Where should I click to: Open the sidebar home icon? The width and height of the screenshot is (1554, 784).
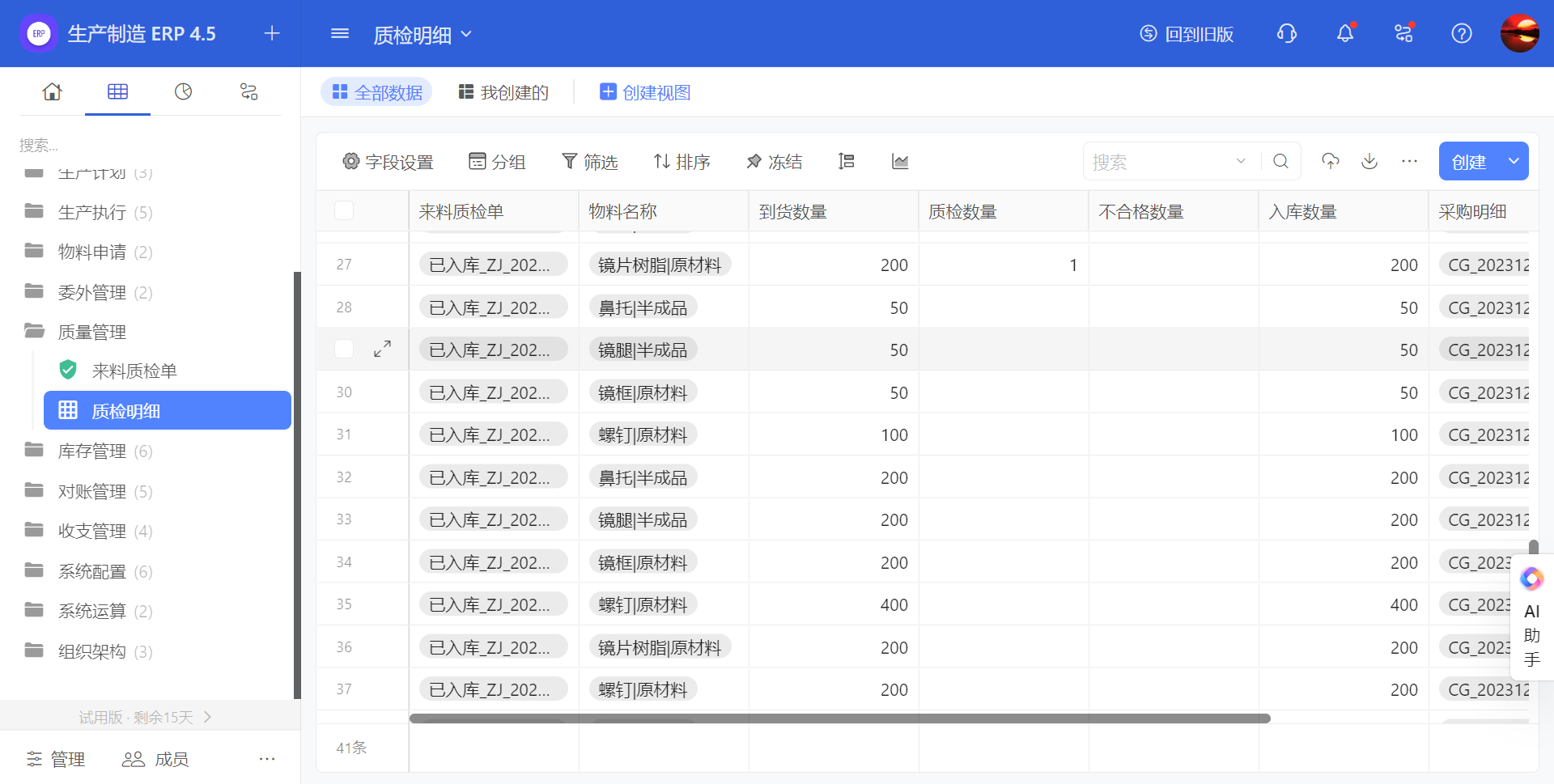(52, 92)
